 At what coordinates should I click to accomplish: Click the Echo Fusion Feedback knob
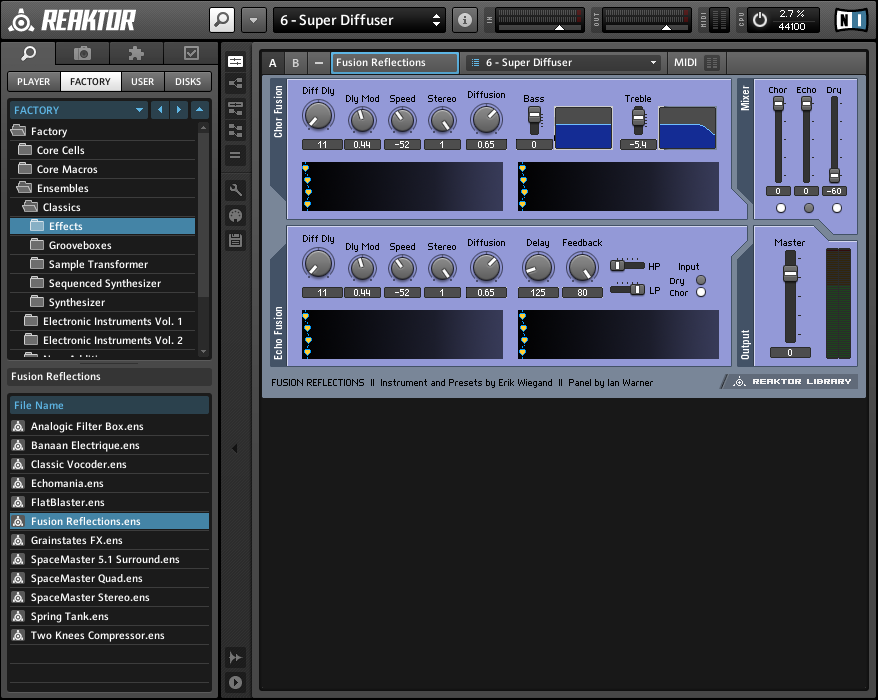582,267
